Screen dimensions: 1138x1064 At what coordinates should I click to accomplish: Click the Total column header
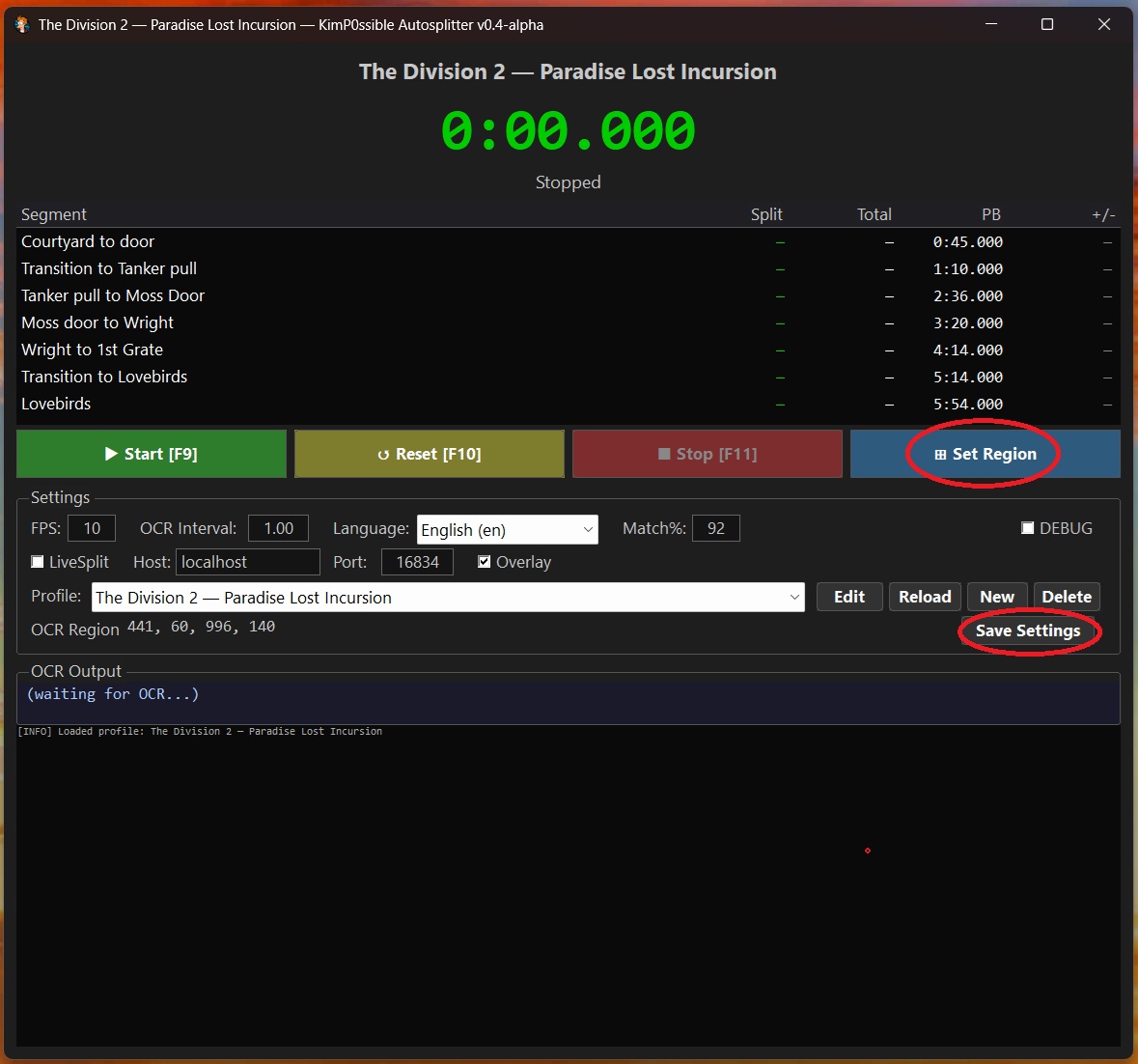click(x=874, y=214)
